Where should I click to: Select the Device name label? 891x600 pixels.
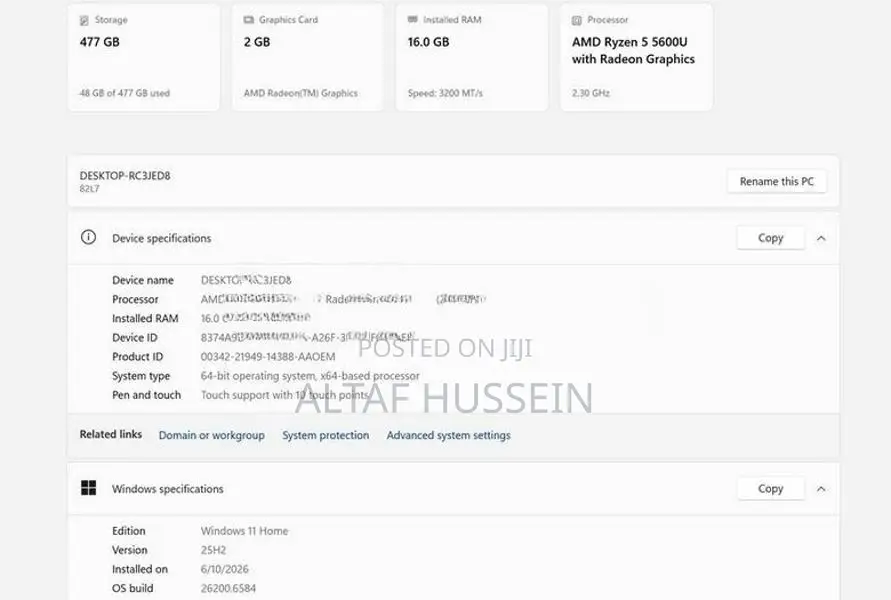pos(143,280)
